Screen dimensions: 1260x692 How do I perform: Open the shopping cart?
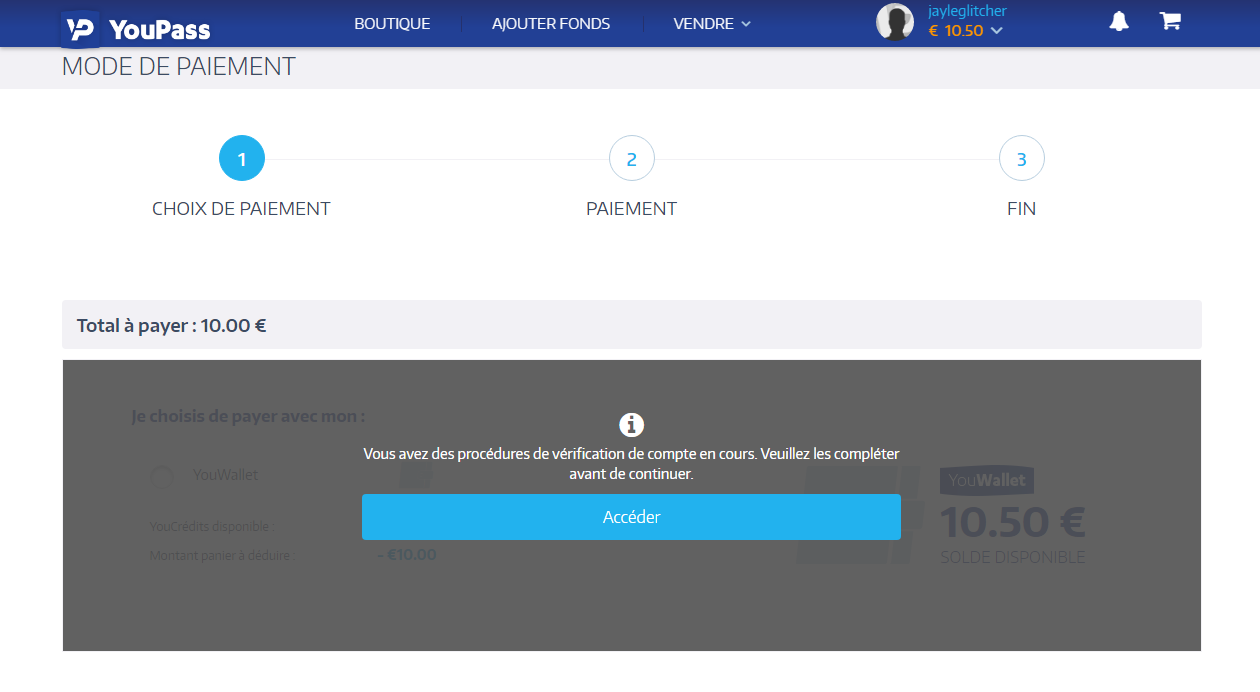click(1170, 21)
